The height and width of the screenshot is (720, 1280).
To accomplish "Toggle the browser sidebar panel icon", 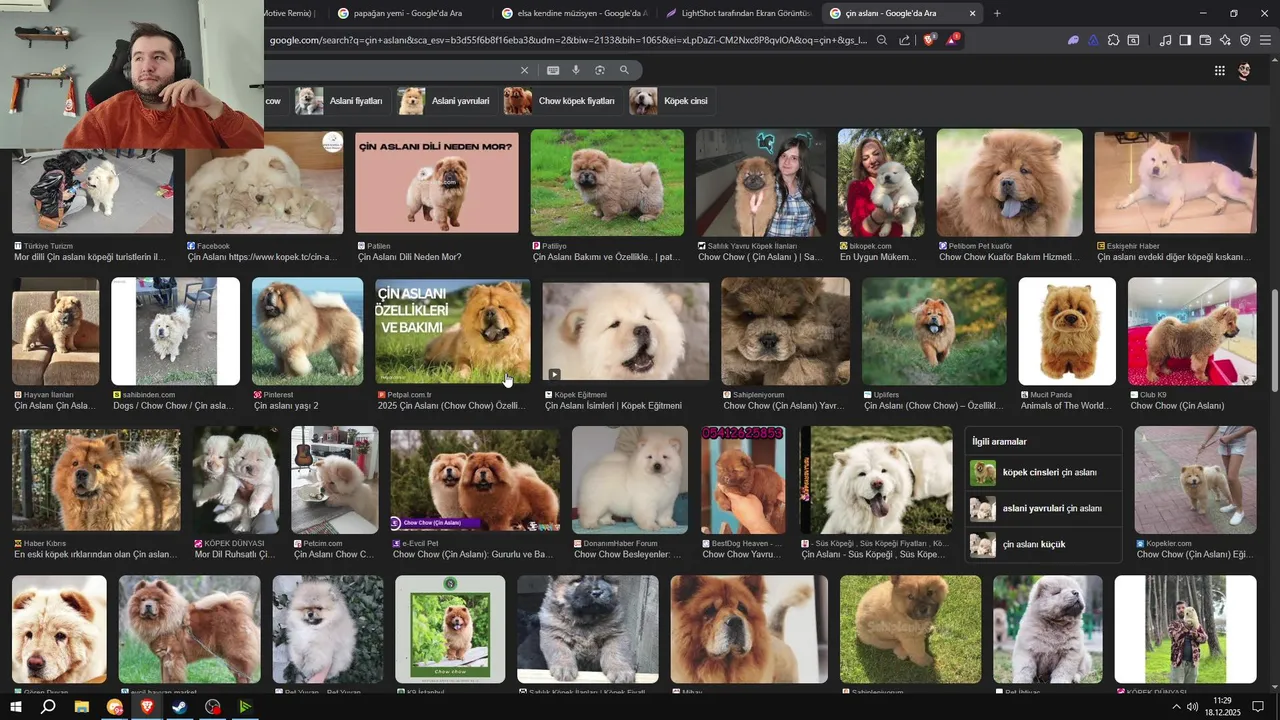I will tap(1185, 40).
